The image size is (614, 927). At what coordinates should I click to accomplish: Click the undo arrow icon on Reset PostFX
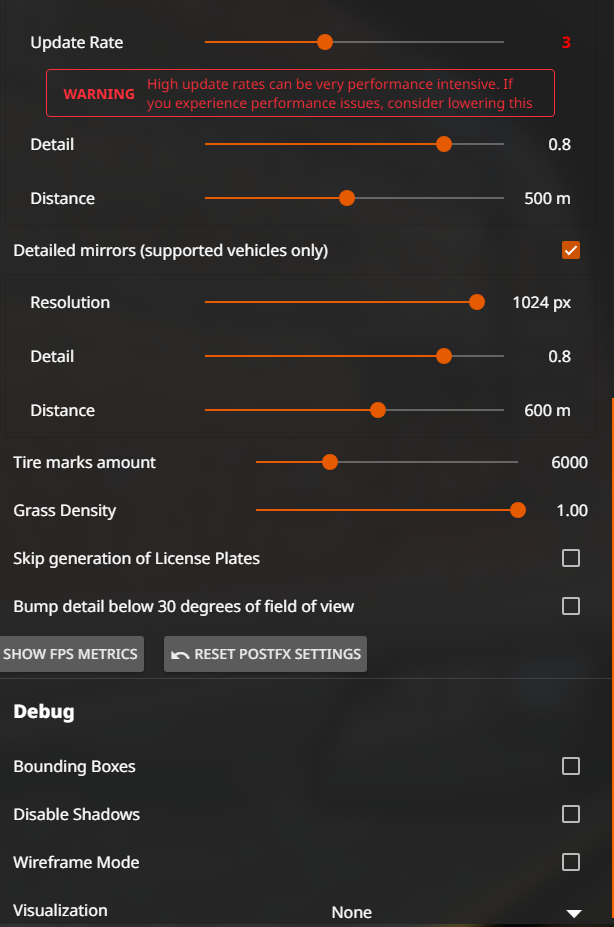click(180, 654)
